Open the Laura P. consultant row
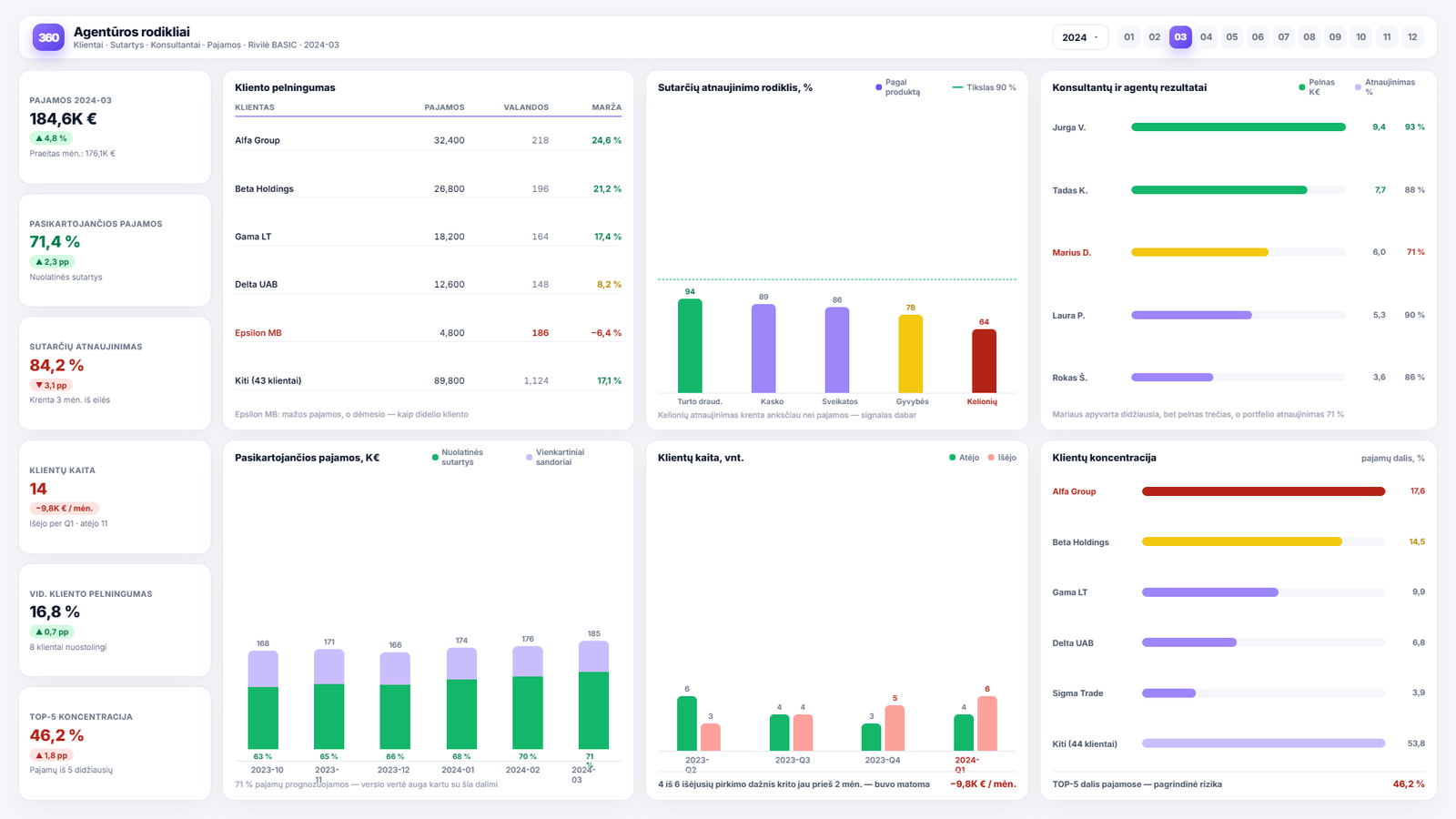1456x819 pixels. point(1239,315)
